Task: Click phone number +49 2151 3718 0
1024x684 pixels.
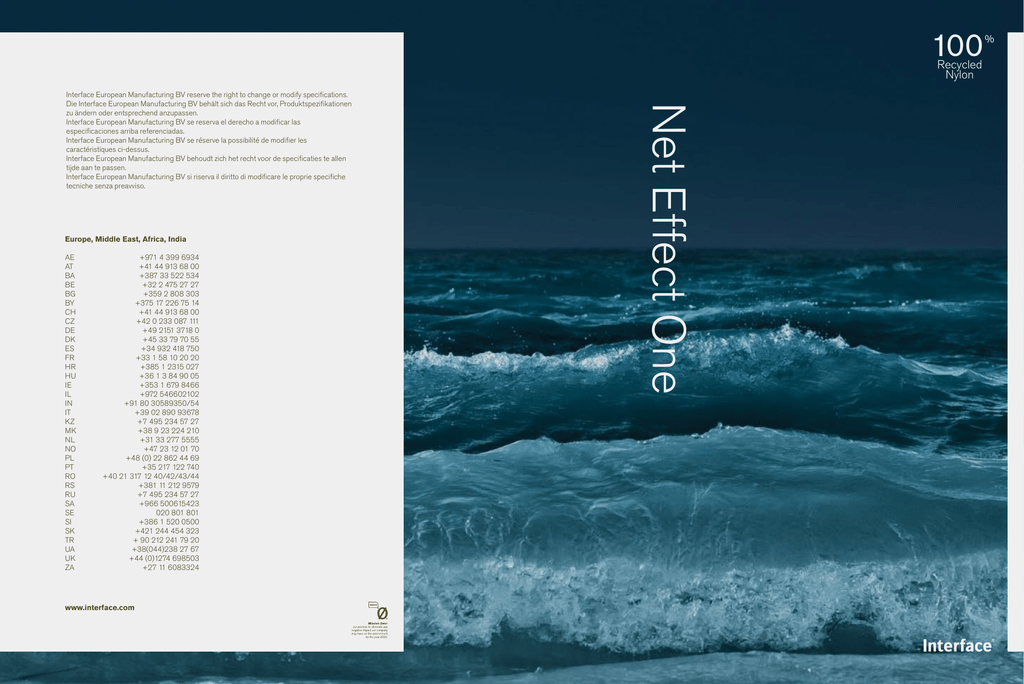Action: click(171, 331)
